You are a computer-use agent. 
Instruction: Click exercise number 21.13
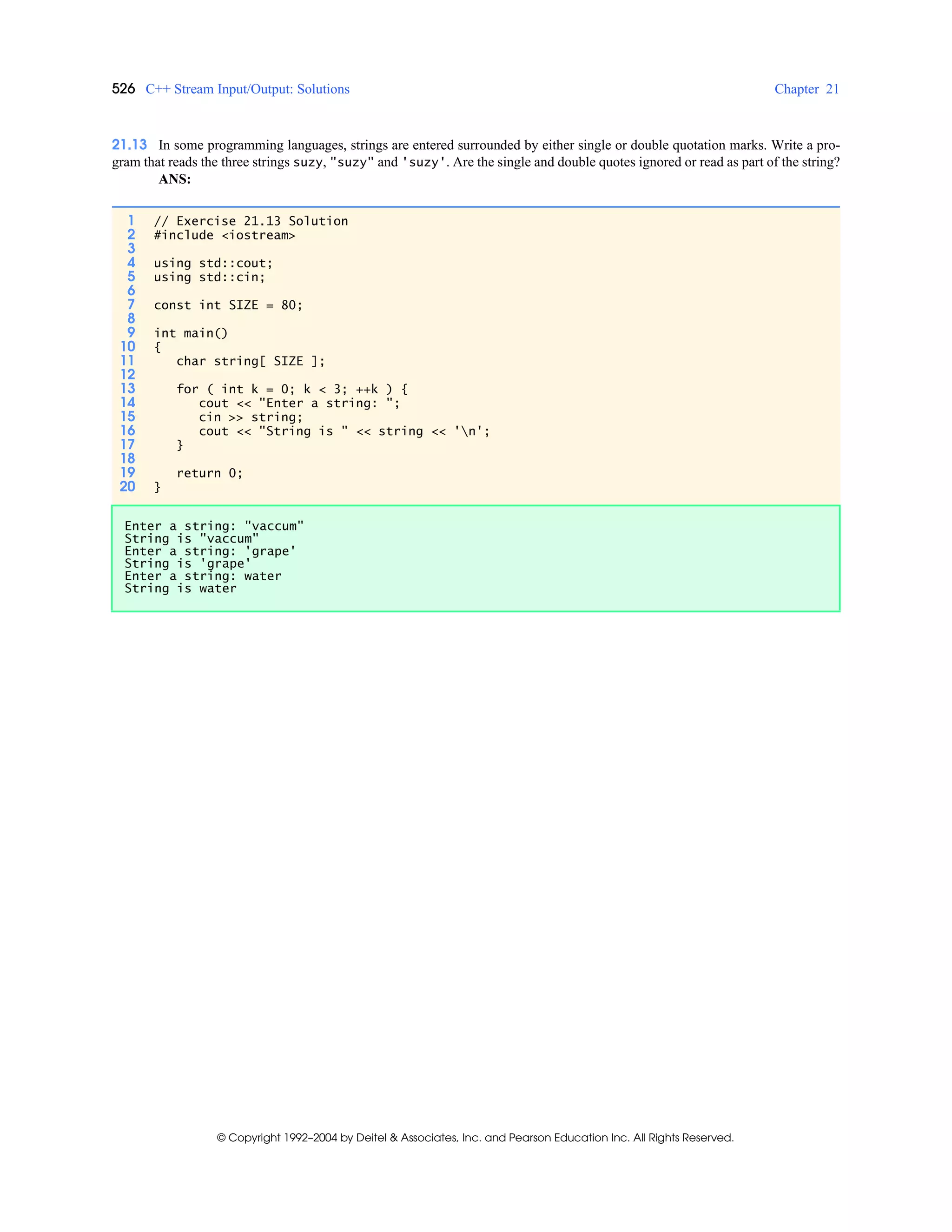tap(129, 145)
